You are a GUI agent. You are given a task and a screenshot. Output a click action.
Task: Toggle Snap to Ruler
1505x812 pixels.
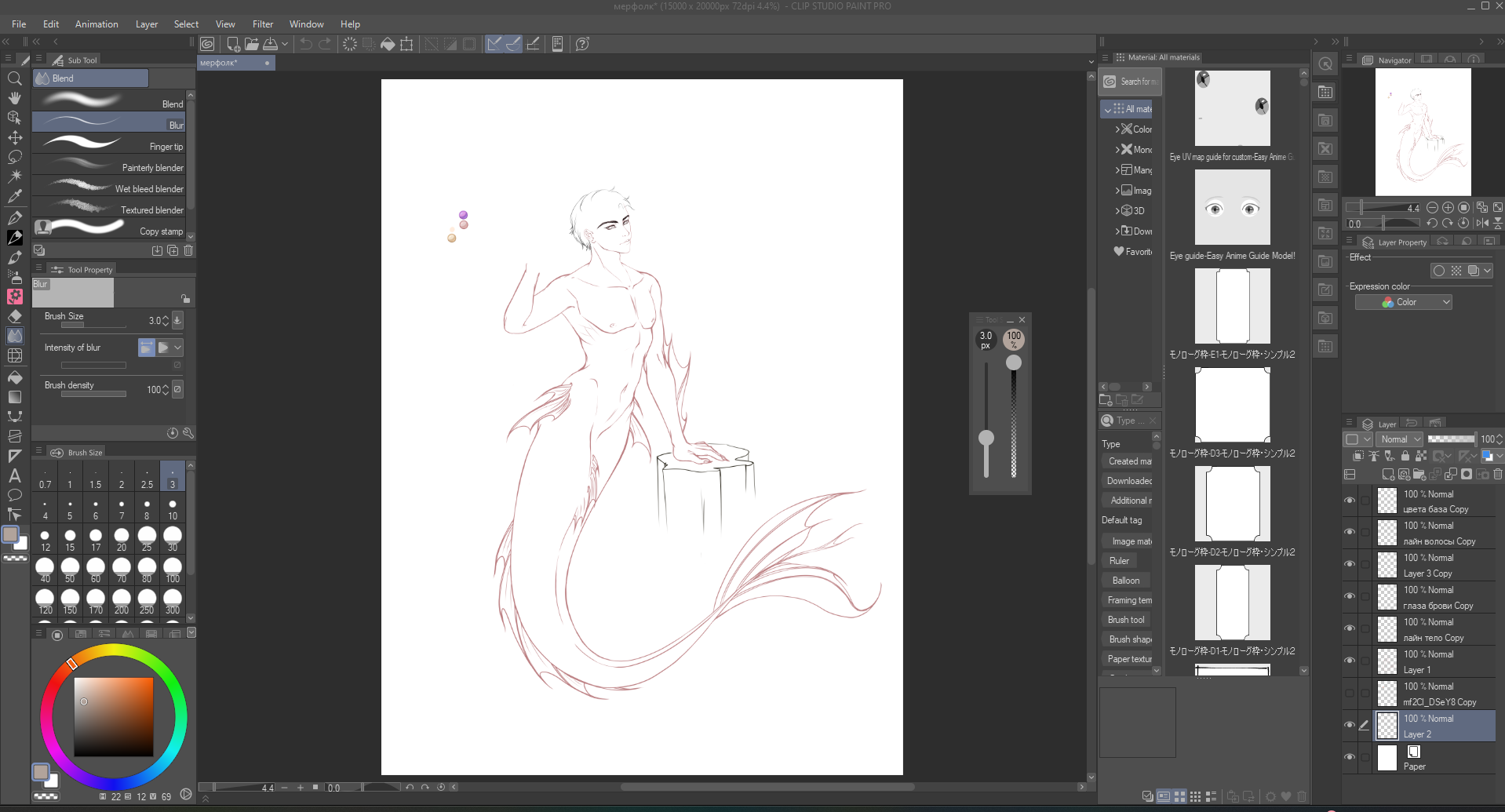(494, 44)
